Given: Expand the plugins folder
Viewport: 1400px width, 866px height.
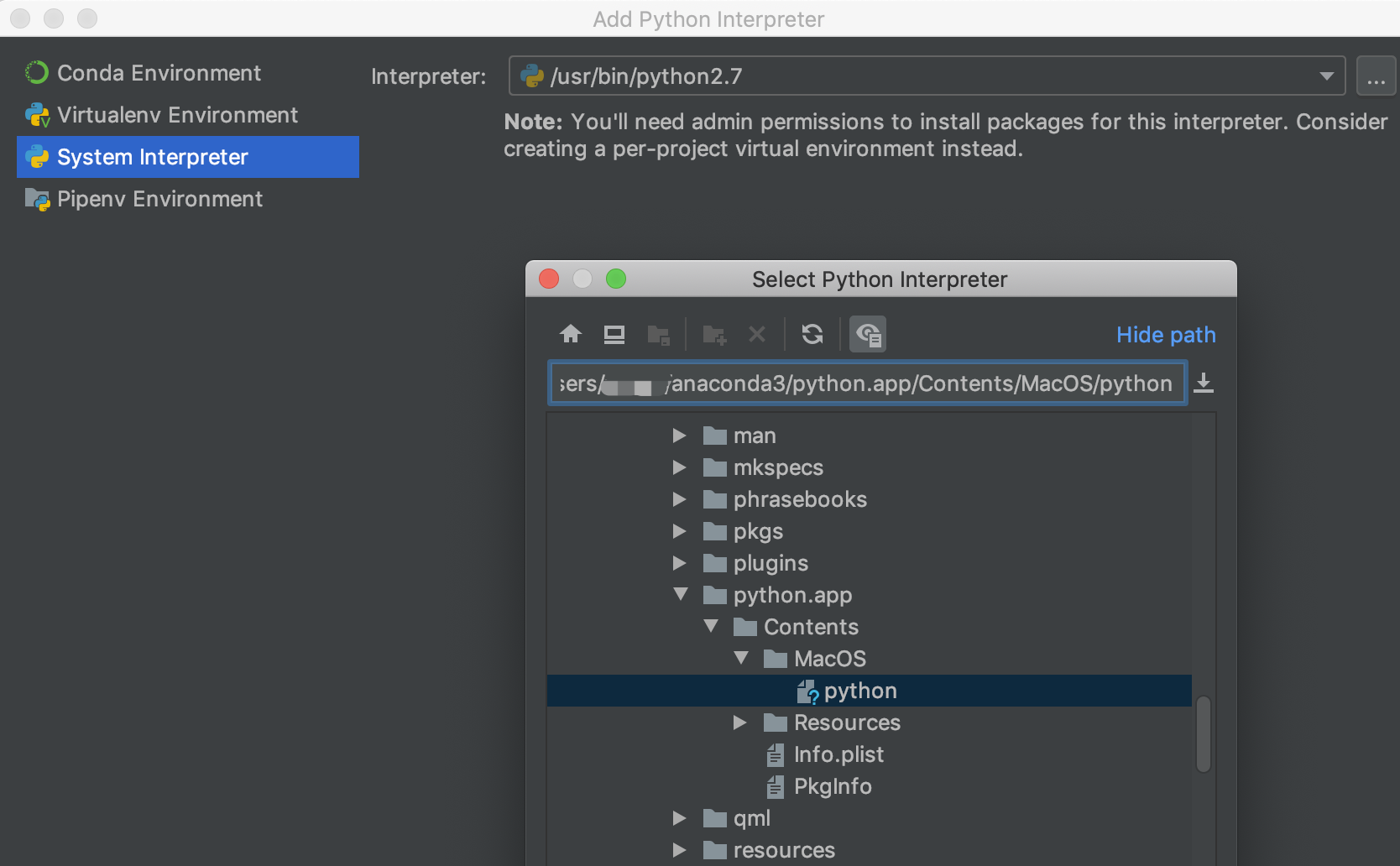Looking at the screenshot, I should point(680,563).
